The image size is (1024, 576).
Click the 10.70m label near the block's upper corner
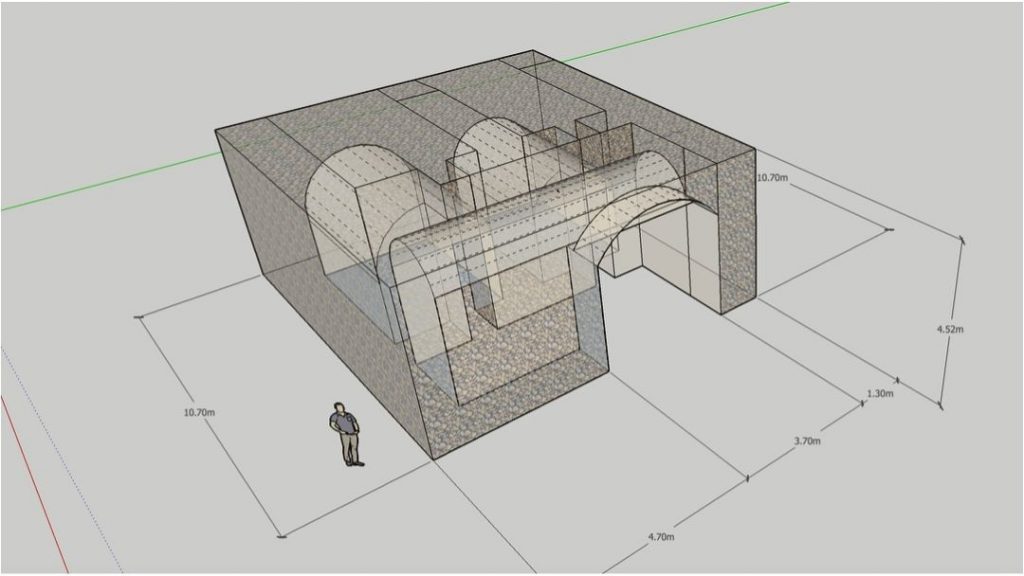[772, 177]
